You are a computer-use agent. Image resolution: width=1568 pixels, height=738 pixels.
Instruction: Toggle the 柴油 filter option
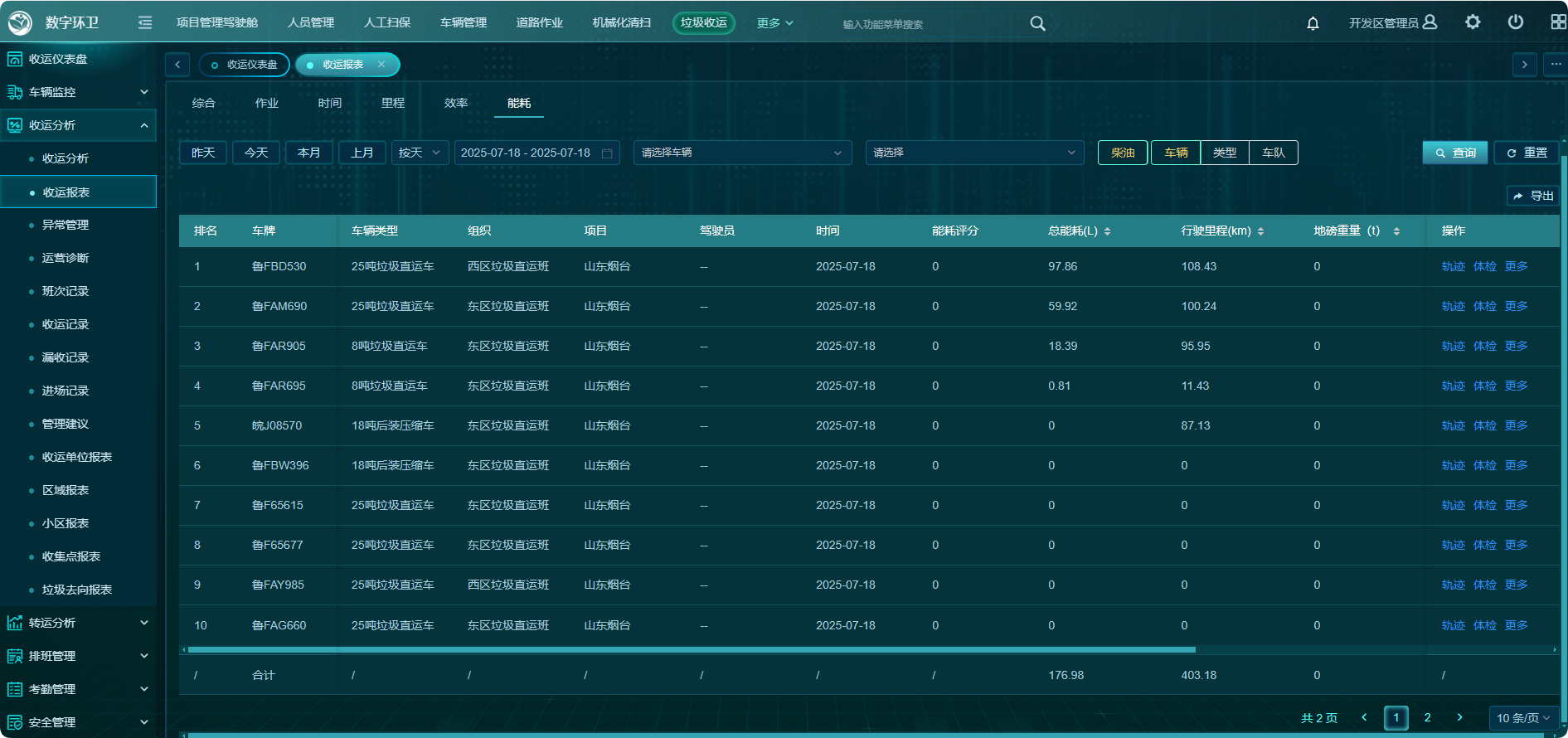point(1123,153)
